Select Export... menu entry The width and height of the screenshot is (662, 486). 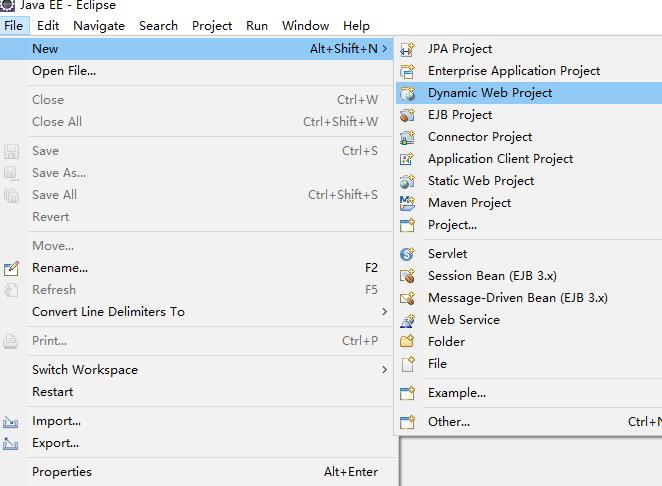[196, 443]
